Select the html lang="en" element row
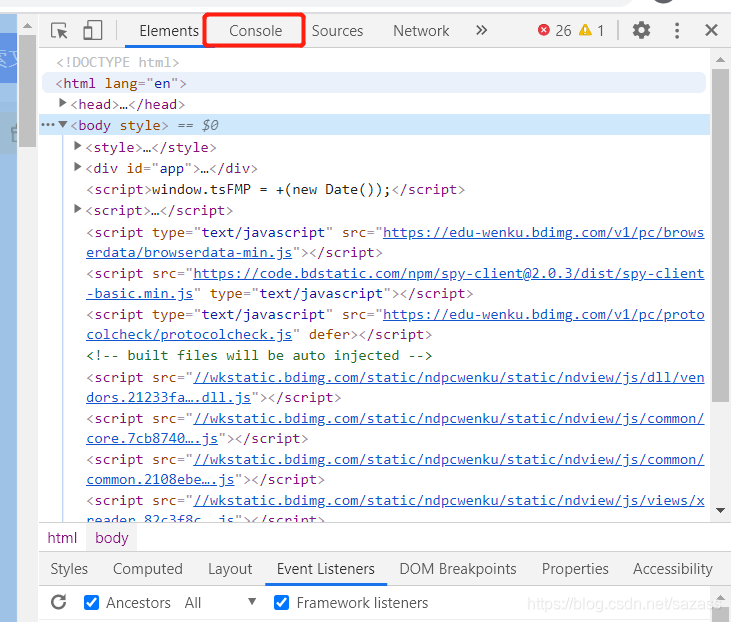Viewport: 731px width, 622px height. [374, 83]
